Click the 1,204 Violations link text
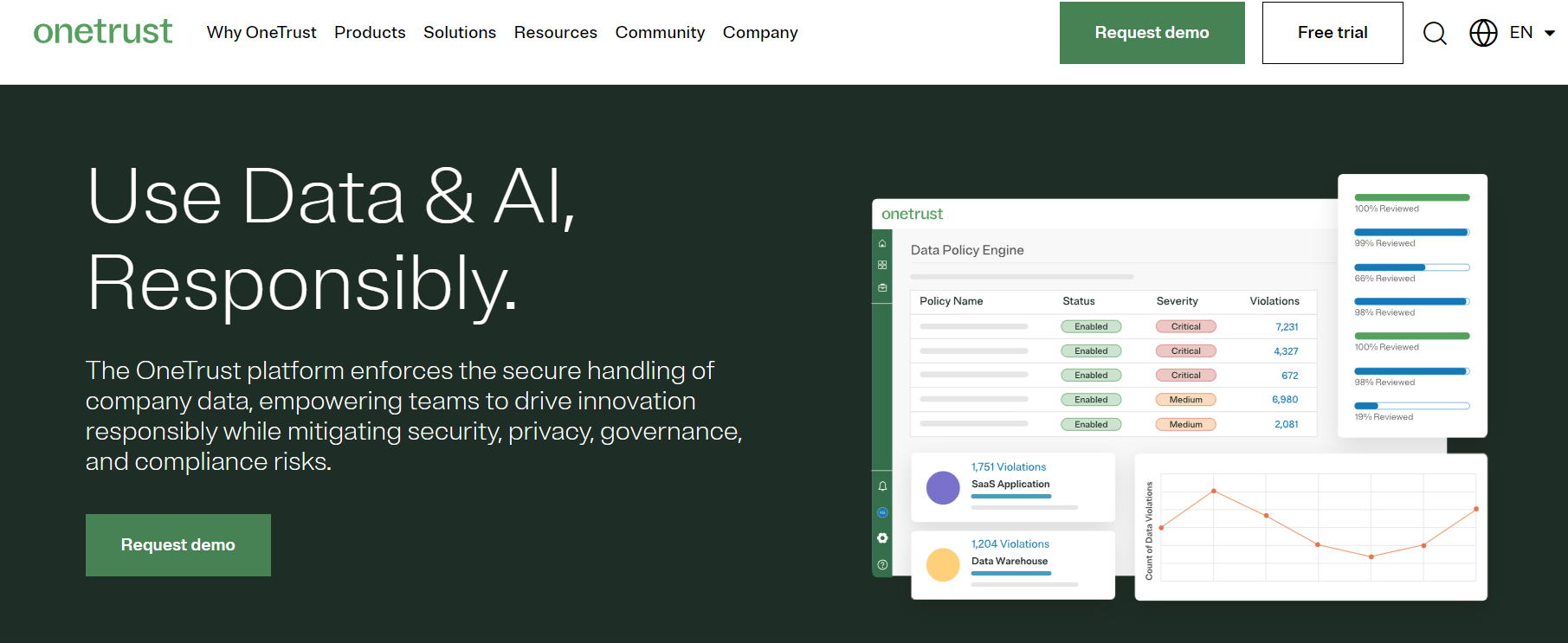Screen dimensions: 1568x643 click(1010, 544)
